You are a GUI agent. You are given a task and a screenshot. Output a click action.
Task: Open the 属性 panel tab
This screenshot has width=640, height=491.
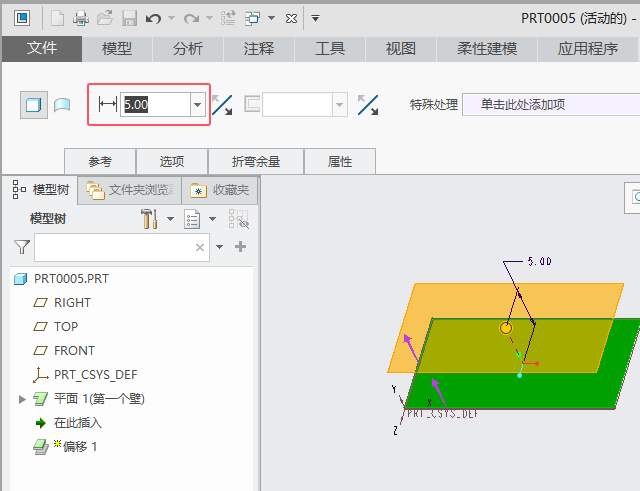pos(340,162)
